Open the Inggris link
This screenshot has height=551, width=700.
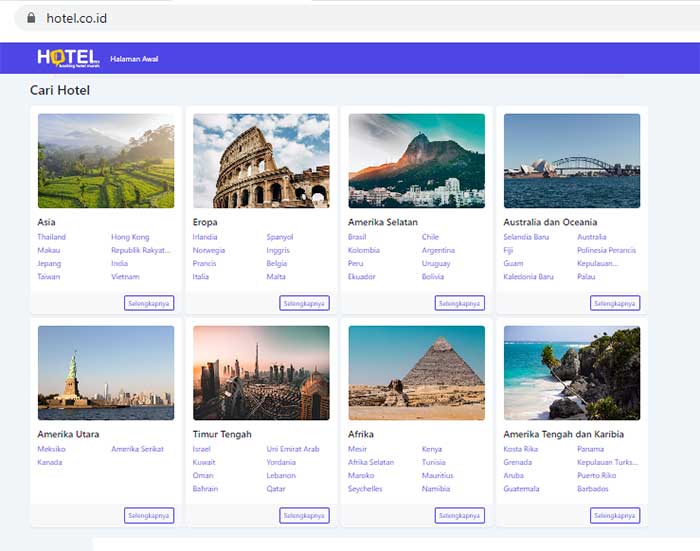pos(278,250)
